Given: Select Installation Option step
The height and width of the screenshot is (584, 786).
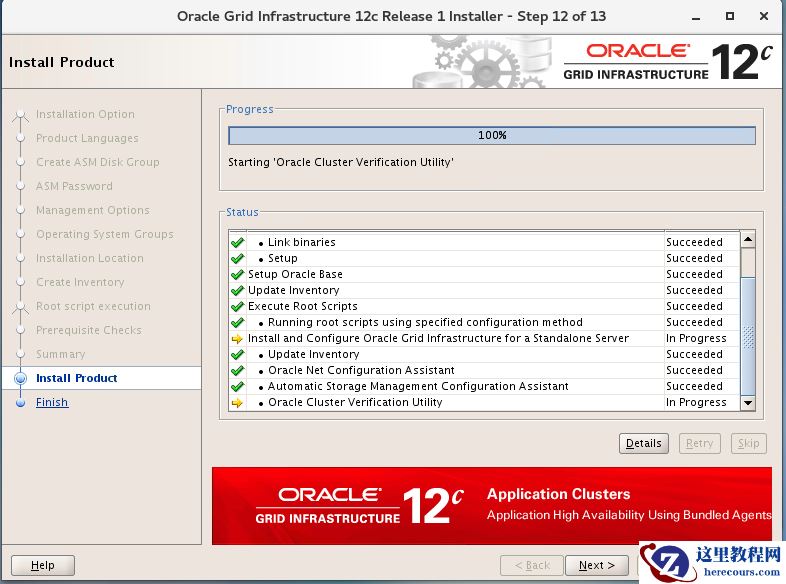Looking at the screenshot, I should [85, 114].
